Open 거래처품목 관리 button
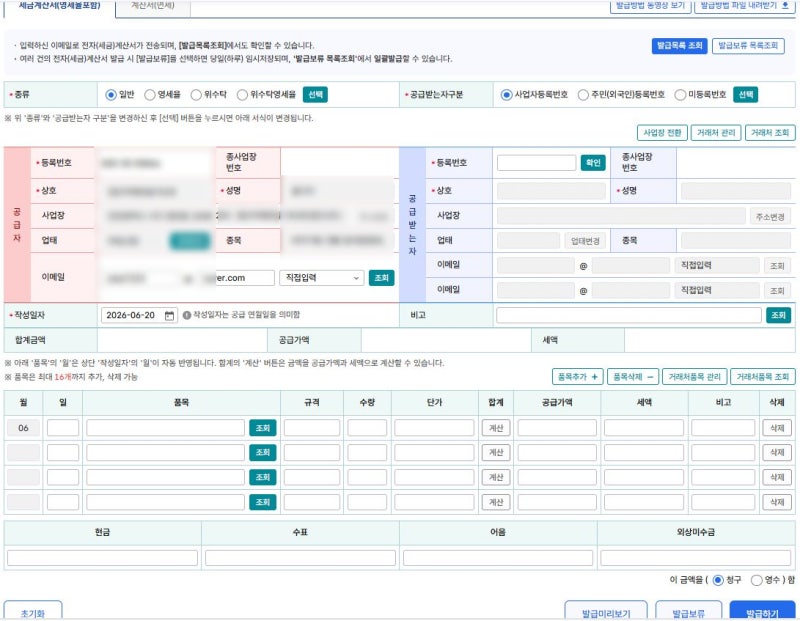The height and width of the screenshot is (621, 800). (x=694, y=377)
